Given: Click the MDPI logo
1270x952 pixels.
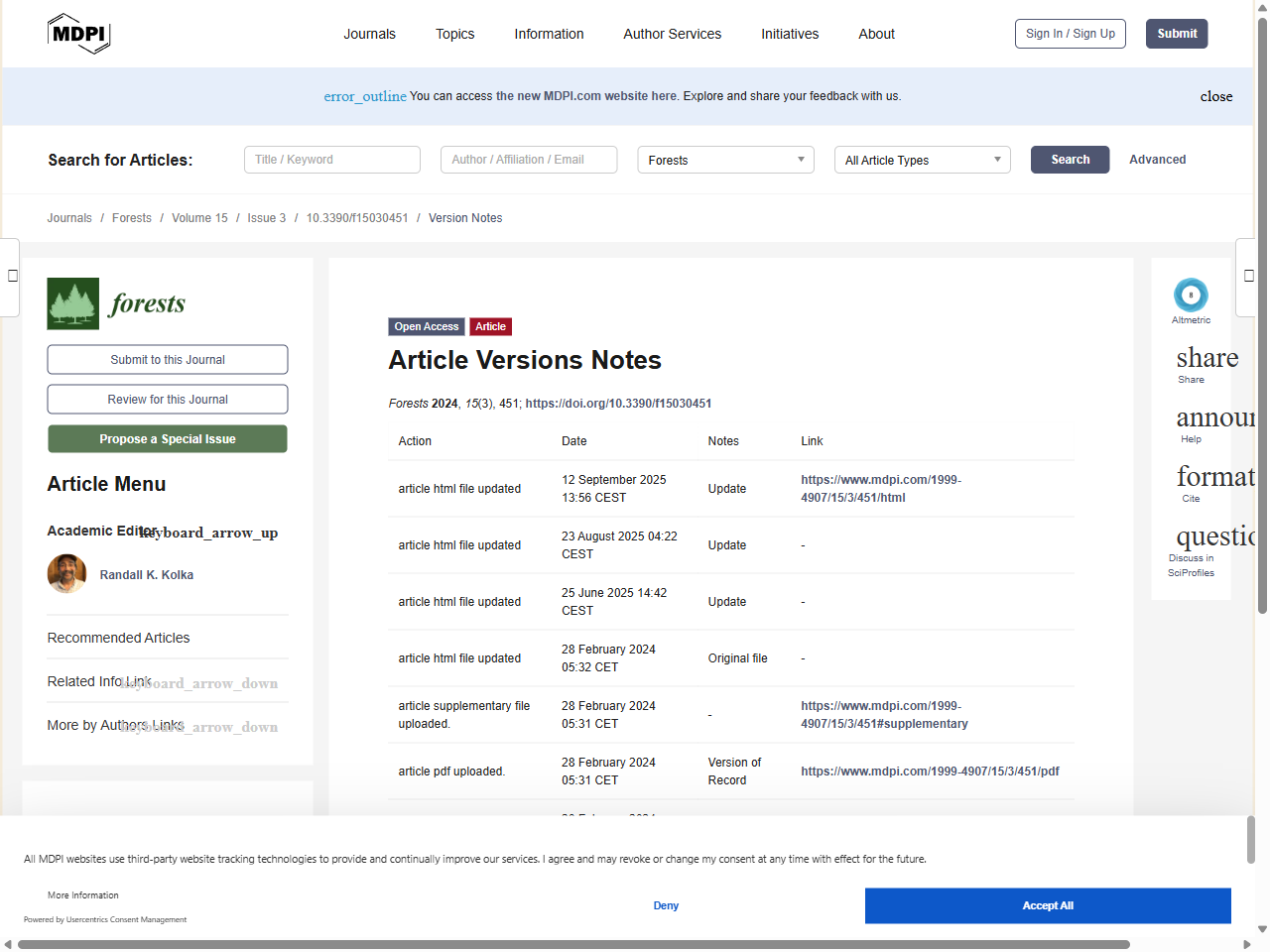Looking at the screenshot, I should tap(78, 34).
